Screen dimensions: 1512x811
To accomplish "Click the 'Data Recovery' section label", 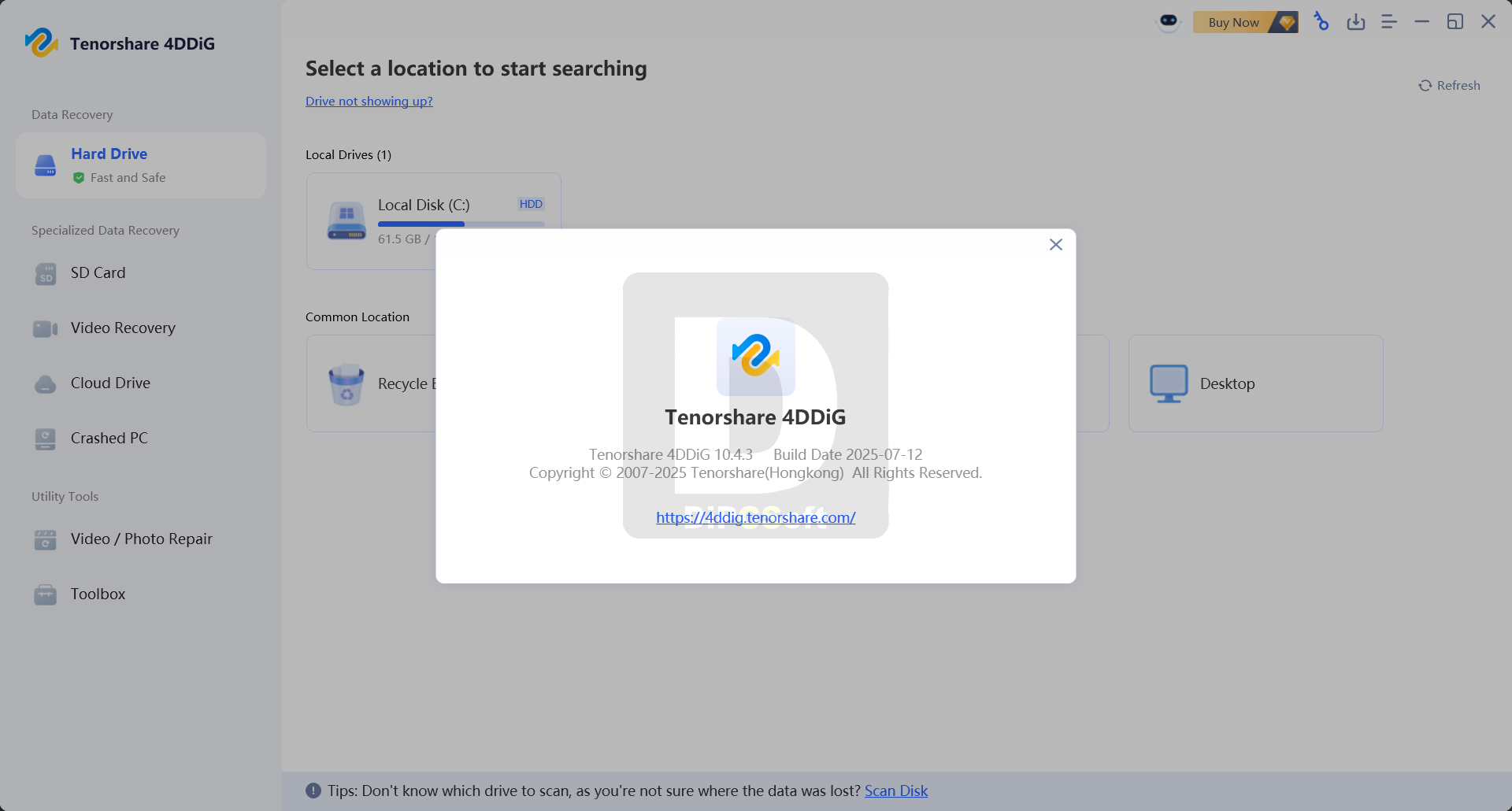I will point(72,114).
